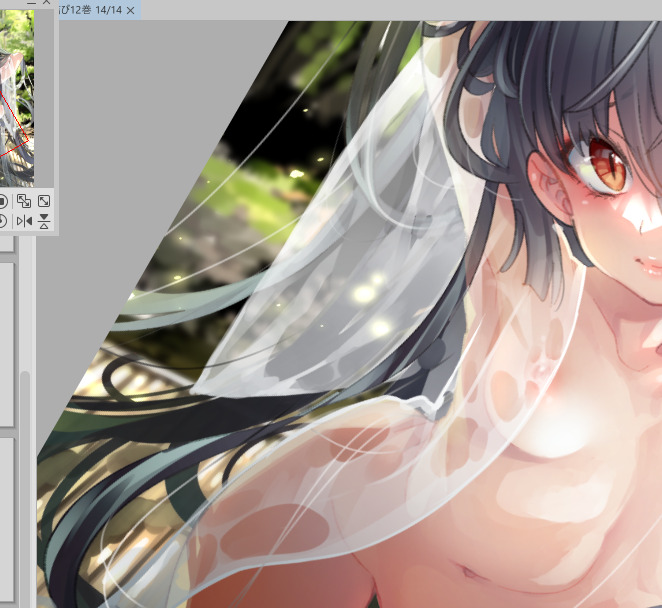
Task: Flip the canvas horizontally in the Navigator
Action: [24, 221]
